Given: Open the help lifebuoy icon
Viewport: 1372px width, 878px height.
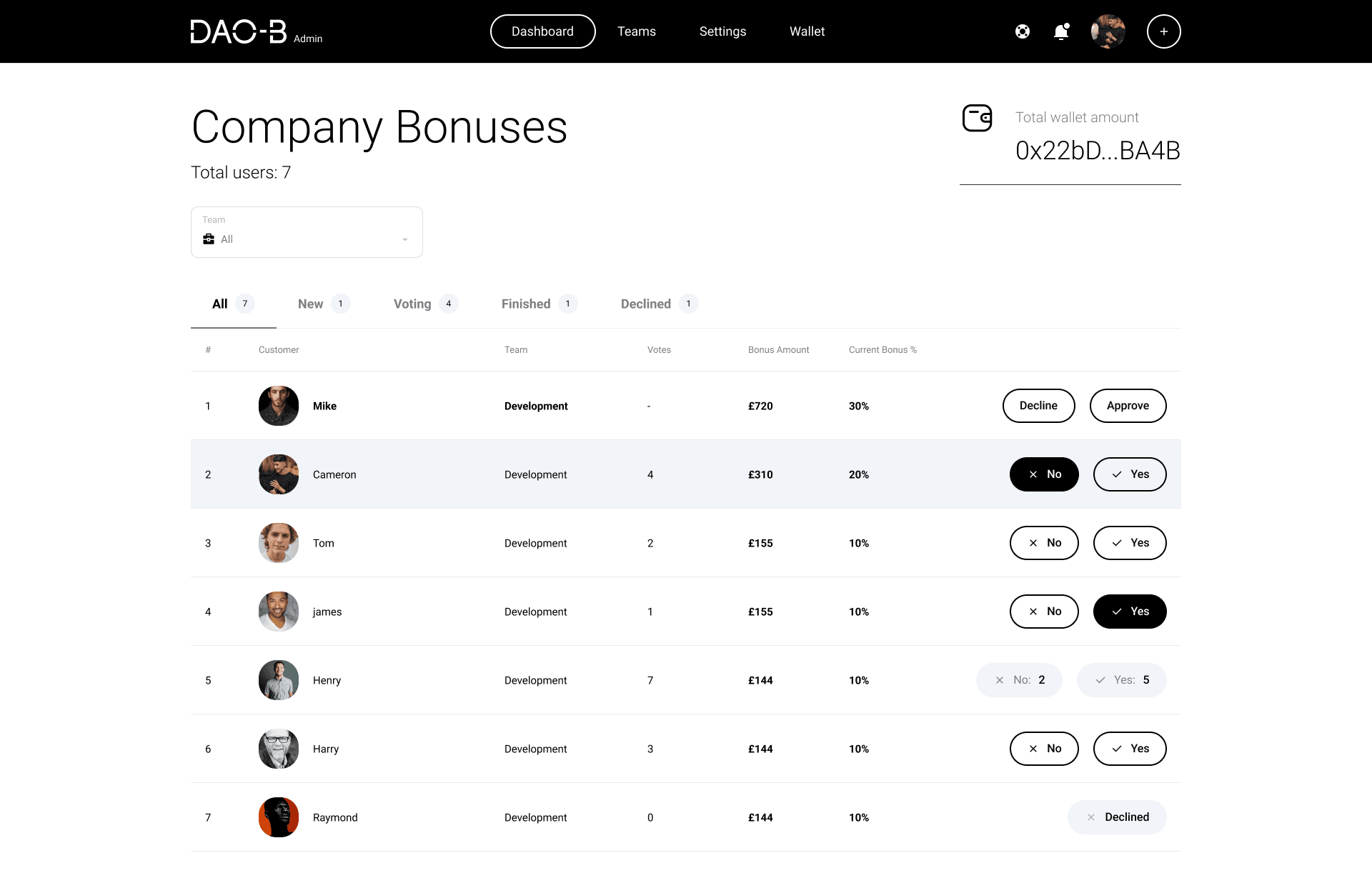Looking at the screenshot, I should click(1023, 31).
